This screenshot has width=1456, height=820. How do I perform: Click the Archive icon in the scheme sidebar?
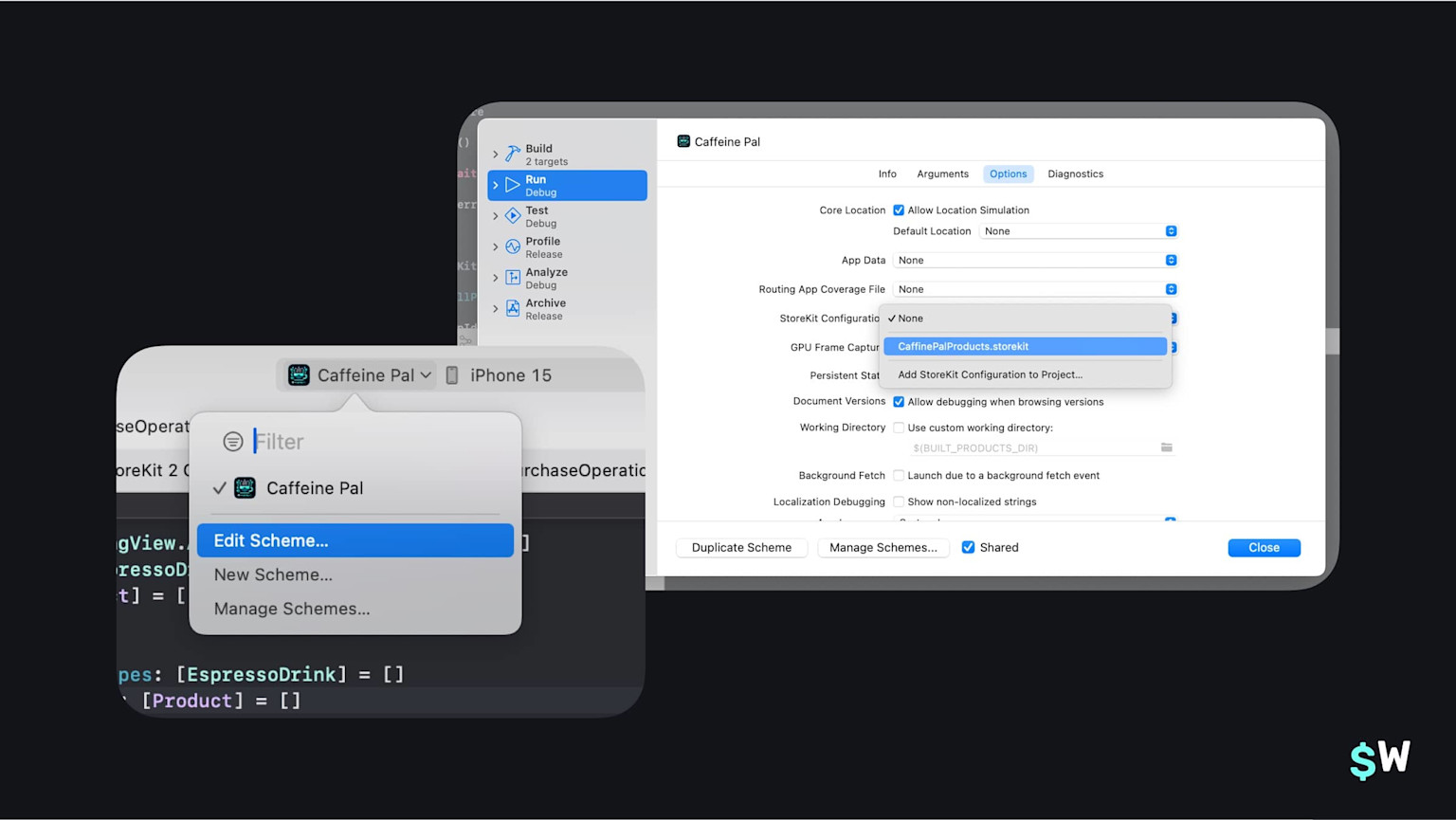pyautogui.click(x=512, y=309)
